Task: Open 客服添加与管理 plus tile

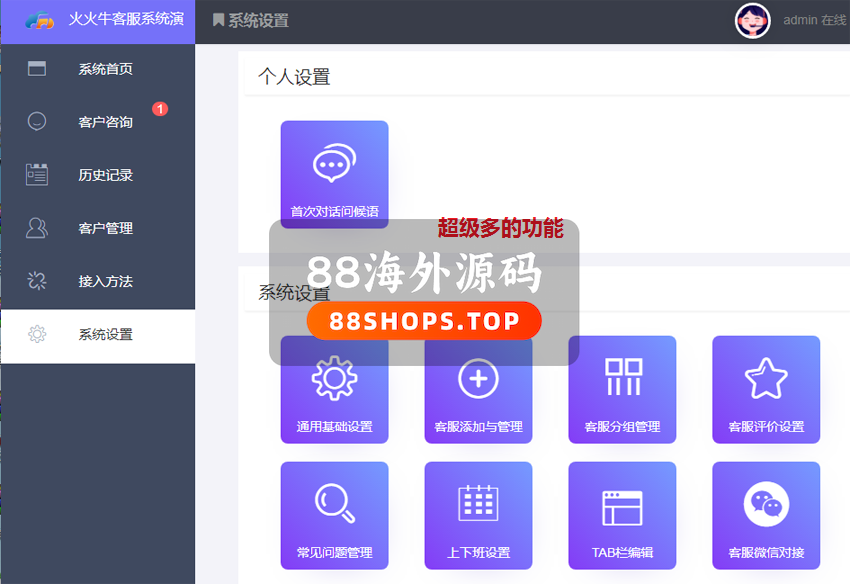Action: coord(478,389)
